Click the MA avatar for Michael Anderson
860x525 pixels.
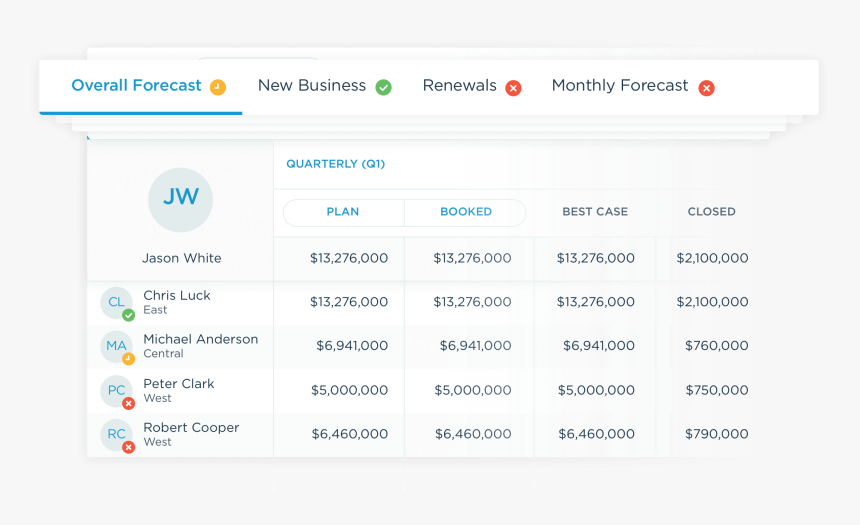[116, 346]
